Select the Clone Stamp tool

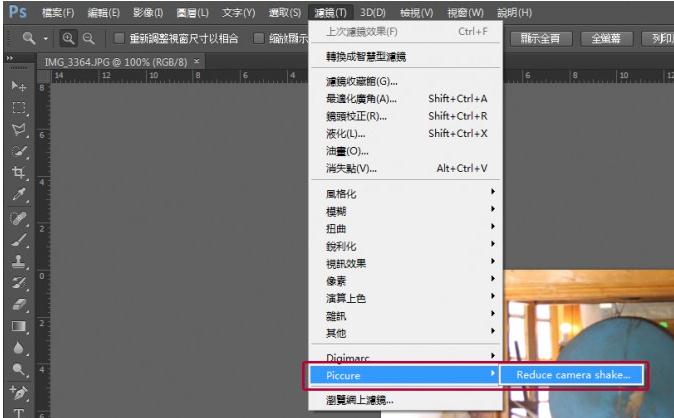[x=18, y=261]
